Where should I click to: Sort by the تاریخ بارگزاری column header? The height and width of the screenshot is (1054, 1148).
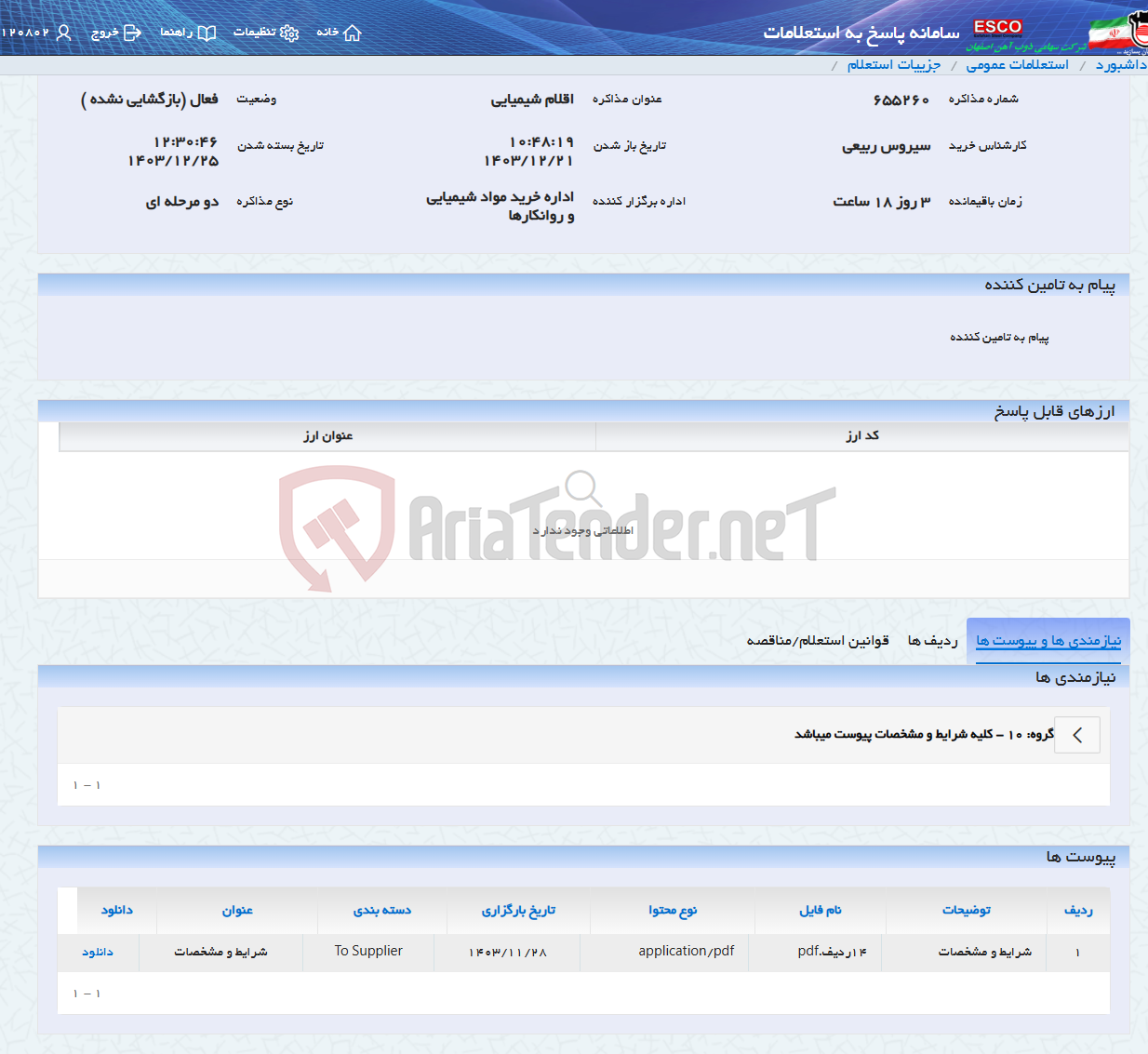pyautogui.click(x=518, y=911)
